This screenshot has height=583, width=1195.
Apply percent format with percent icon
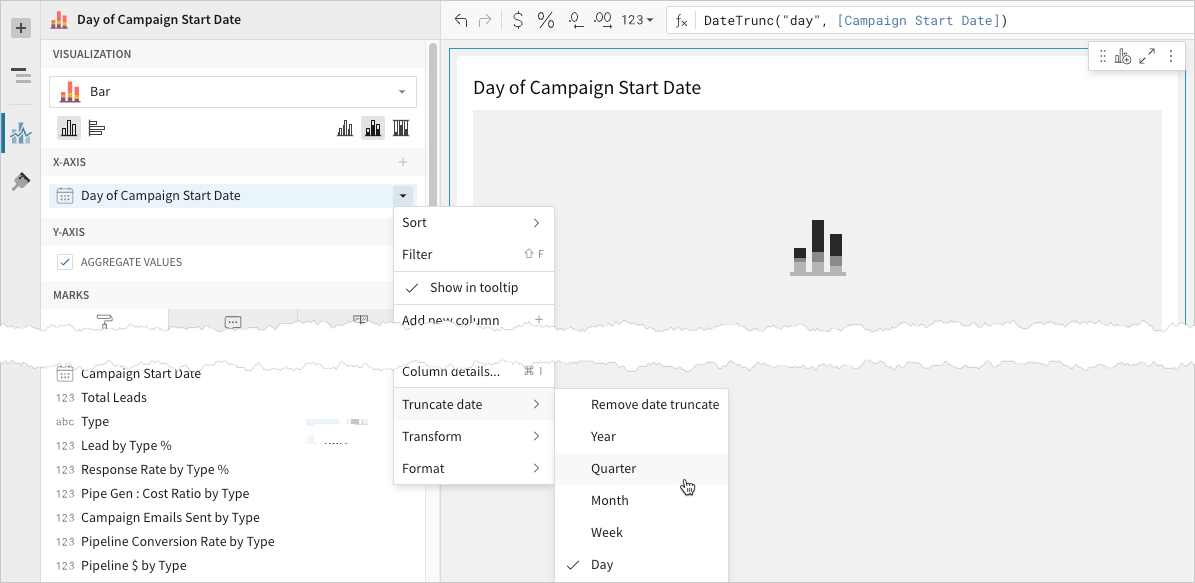pyautogui.click(x=546, y=20)
